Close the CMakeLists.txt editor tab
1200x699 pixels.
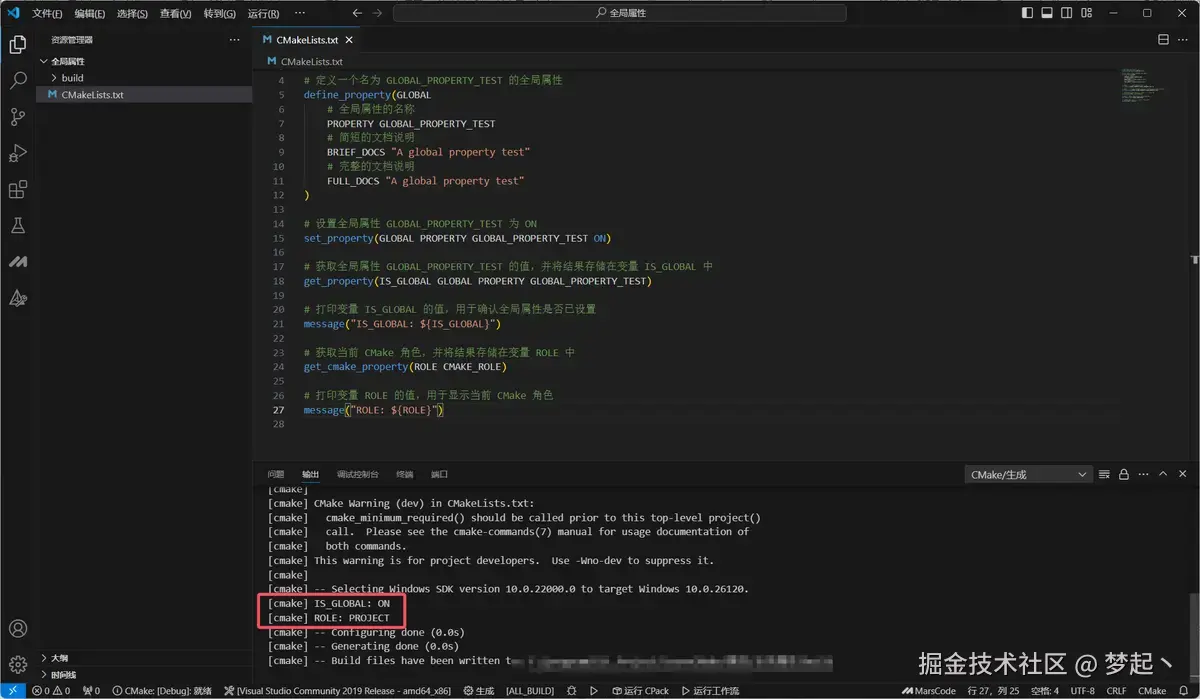(351, 40)
